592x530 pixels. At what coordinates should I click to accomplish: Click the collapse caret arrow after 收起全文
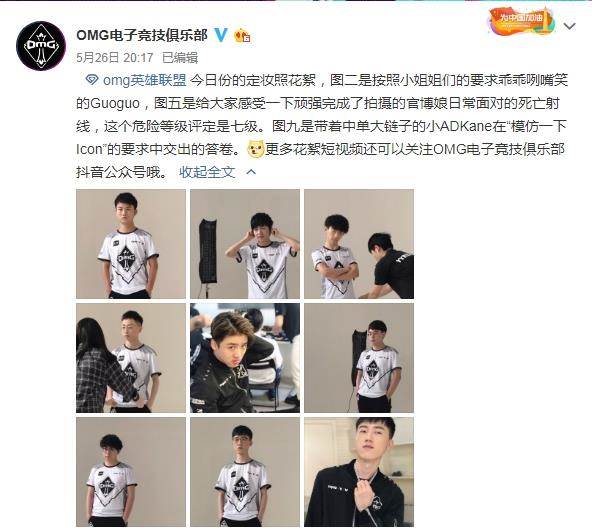tap(251, 172)
